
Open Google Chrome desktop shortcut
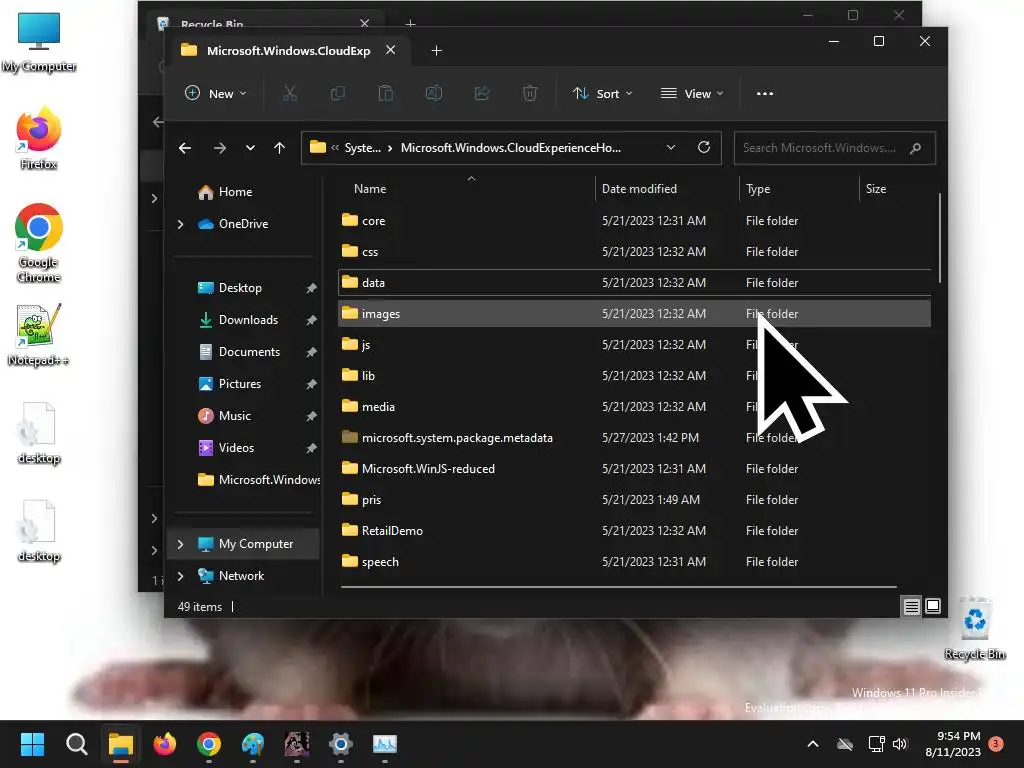[39, 242]
